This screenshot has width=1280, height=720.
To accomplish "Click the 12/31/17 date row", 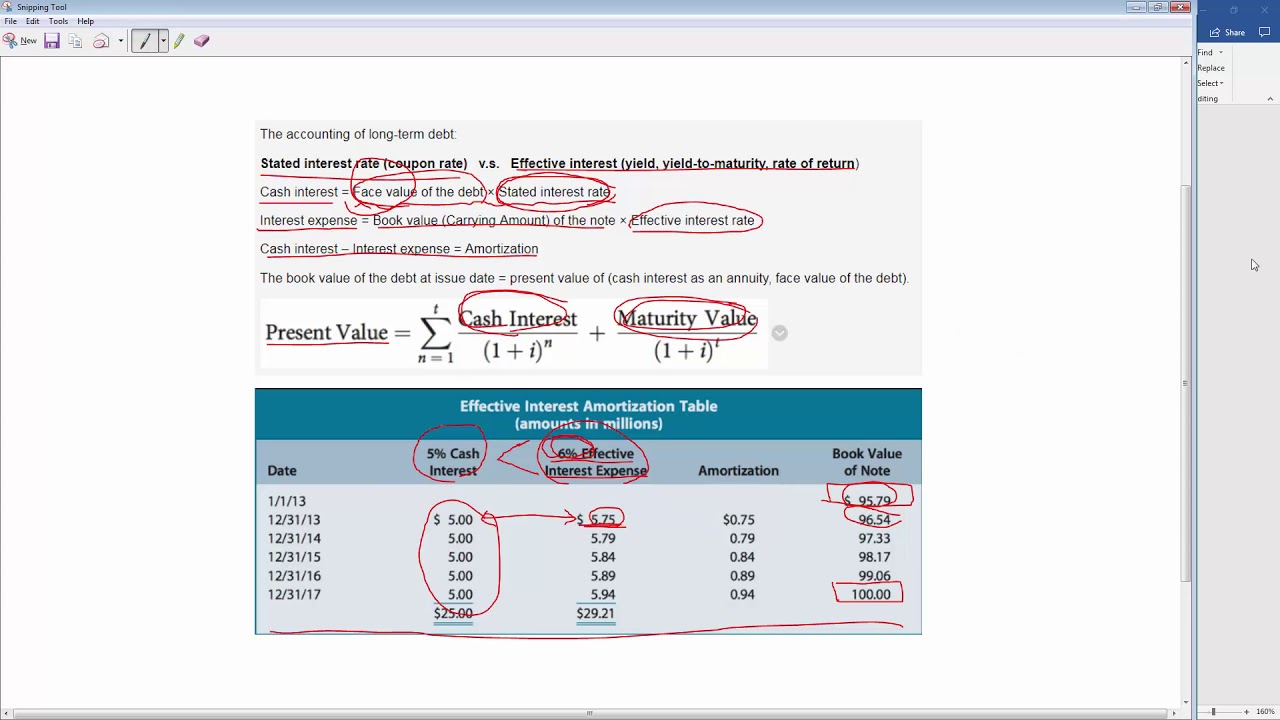I will (294, 594).
